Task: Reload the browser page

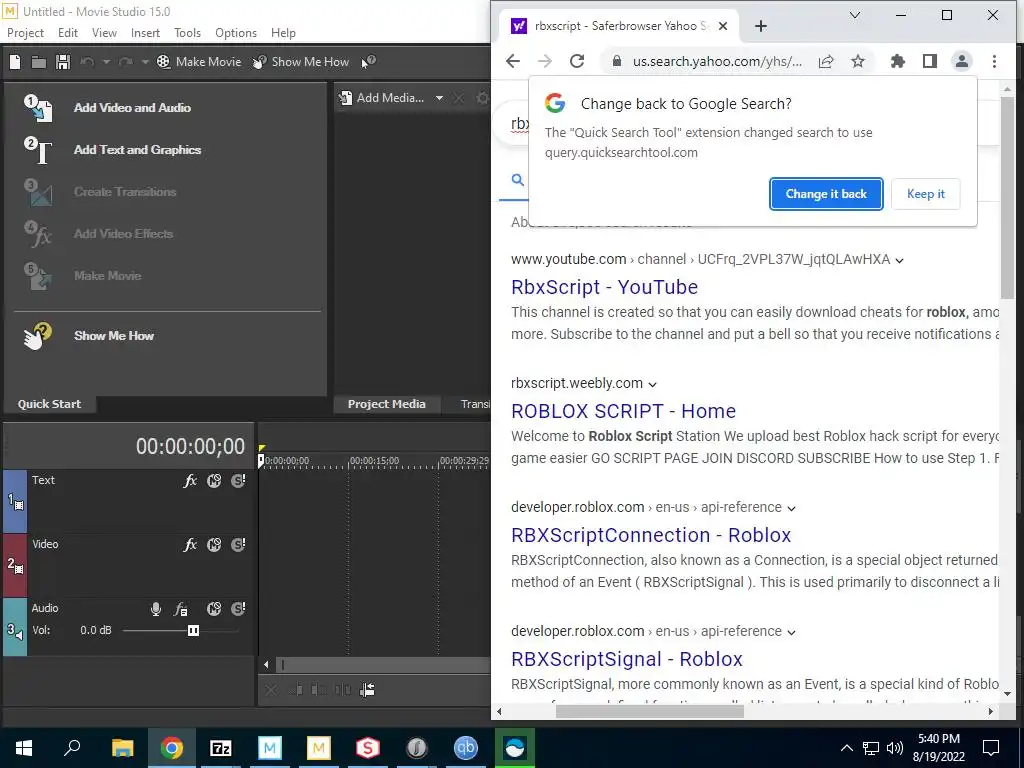Action: click(x=577, y=61)
